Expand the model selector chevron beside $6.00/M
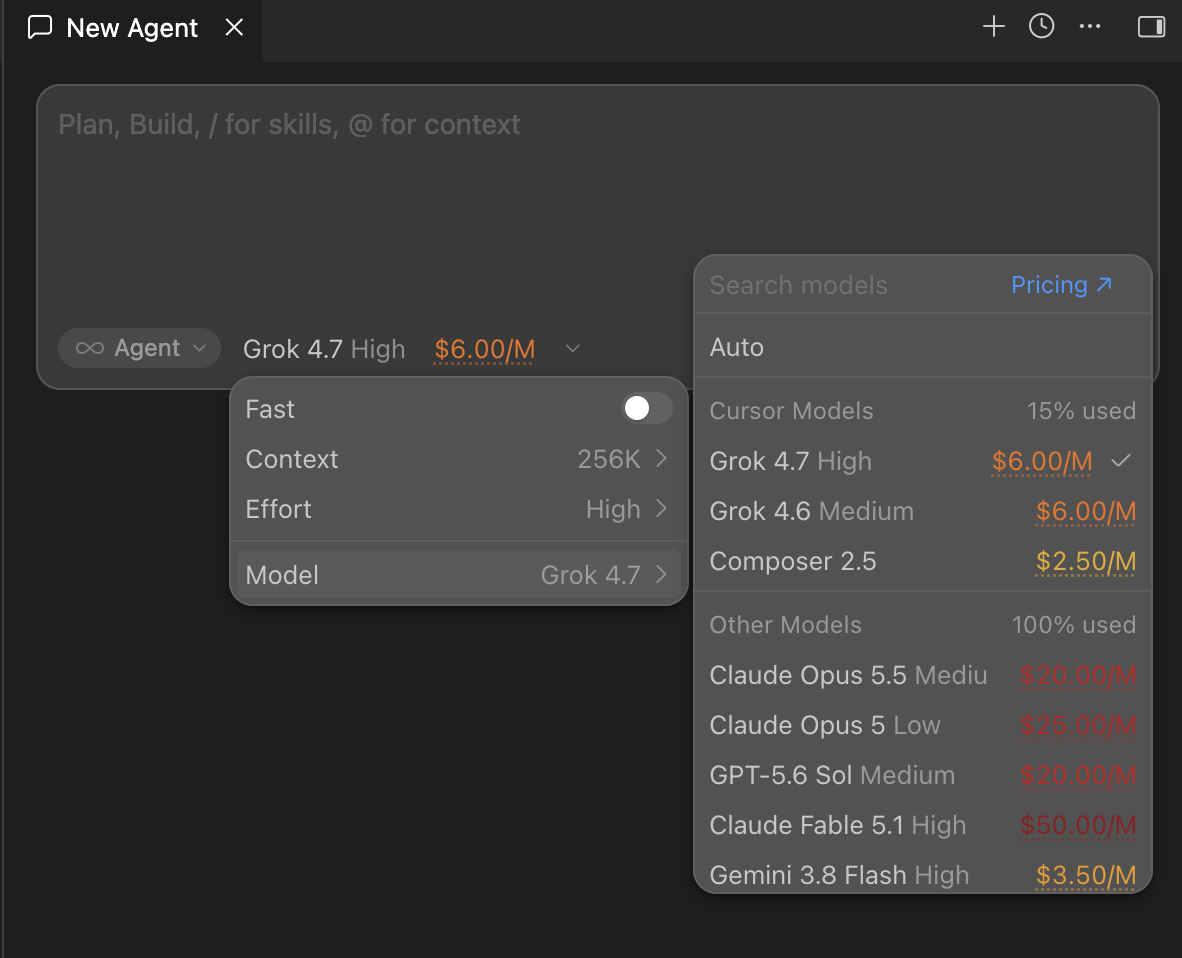1182x958 pixels. pos(573,348)
